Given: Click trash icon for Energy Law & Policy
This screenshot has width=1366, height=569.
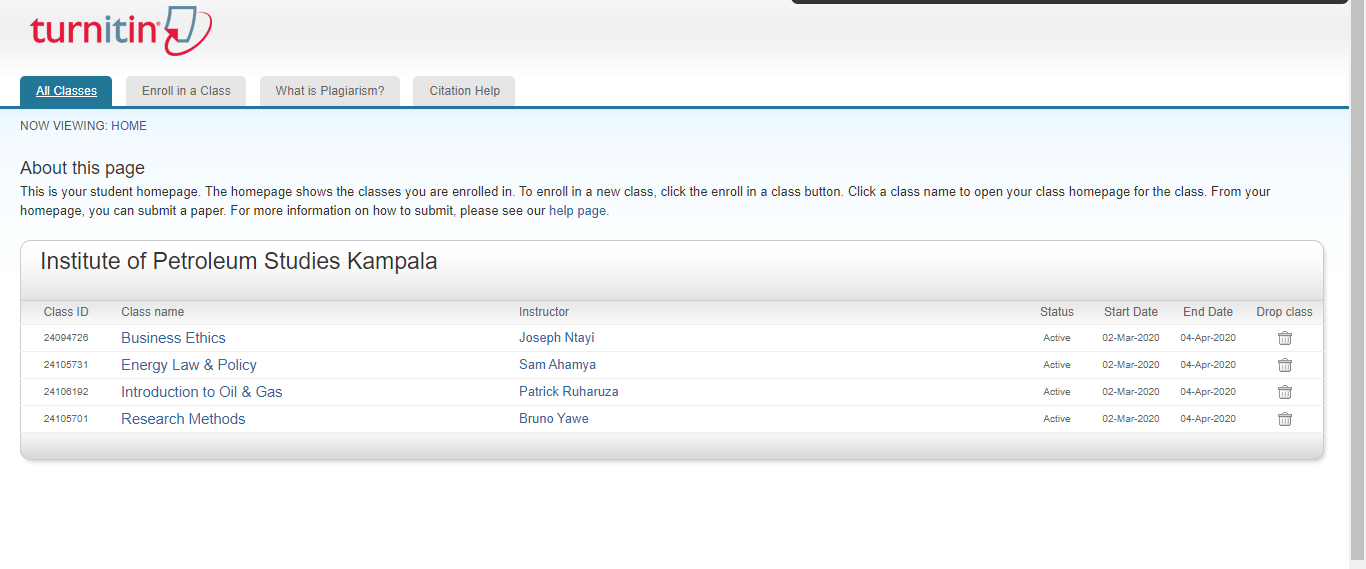Looking at the screenshot, I should click(1285, 365).
